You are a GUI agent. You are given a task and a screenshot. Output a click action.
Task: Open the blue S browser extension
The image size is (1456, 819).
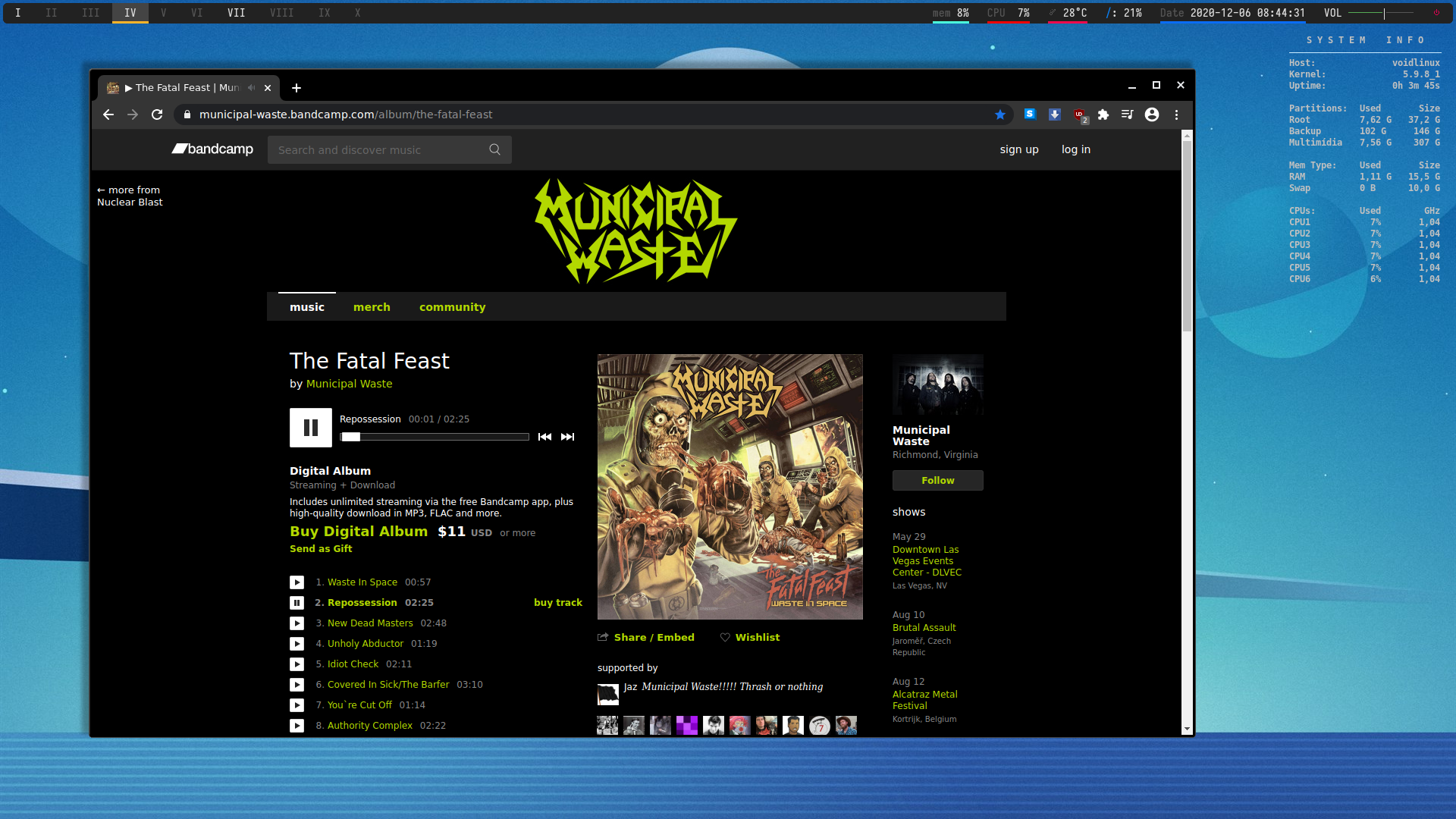coord(1030,115)
